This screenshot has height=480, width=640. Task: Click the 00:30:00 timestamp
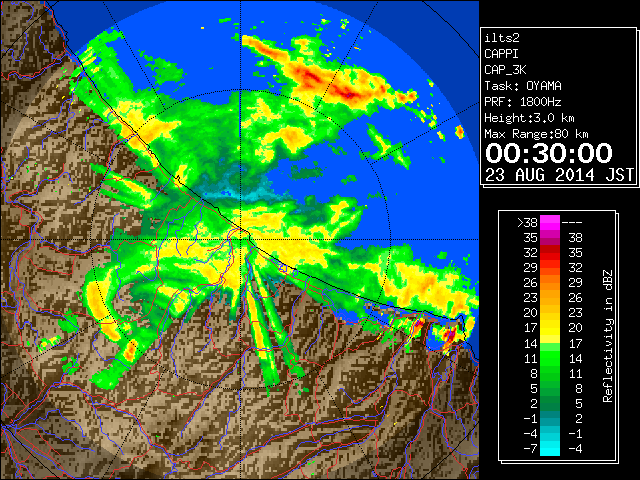point(549,153)
